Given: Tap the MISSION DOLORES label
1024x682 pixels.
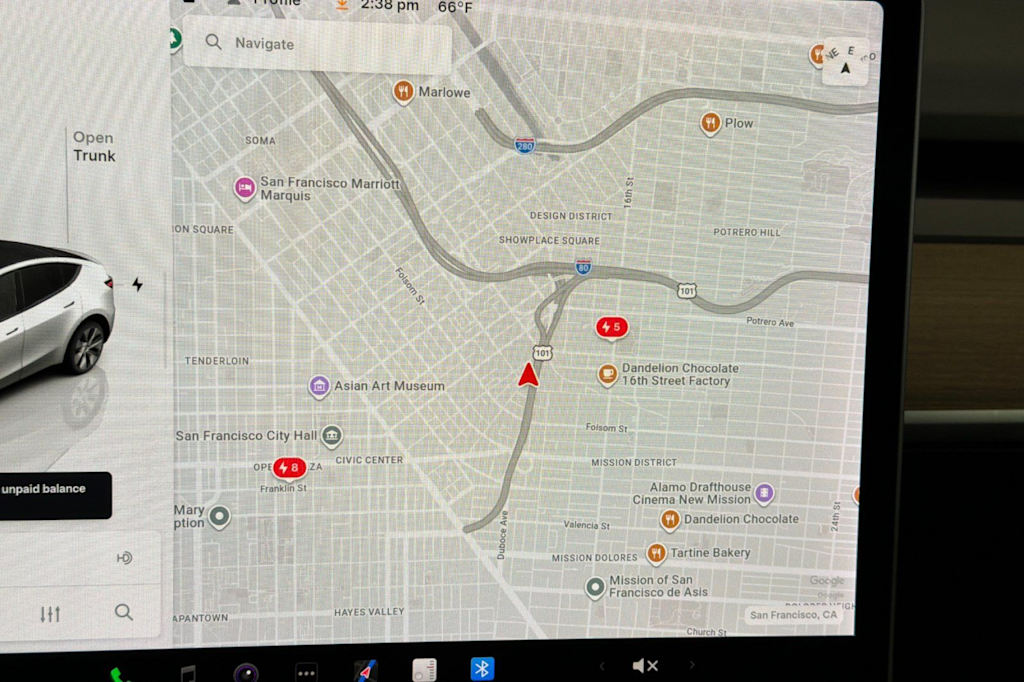Looking at the screenshot, I should point(594,558).
